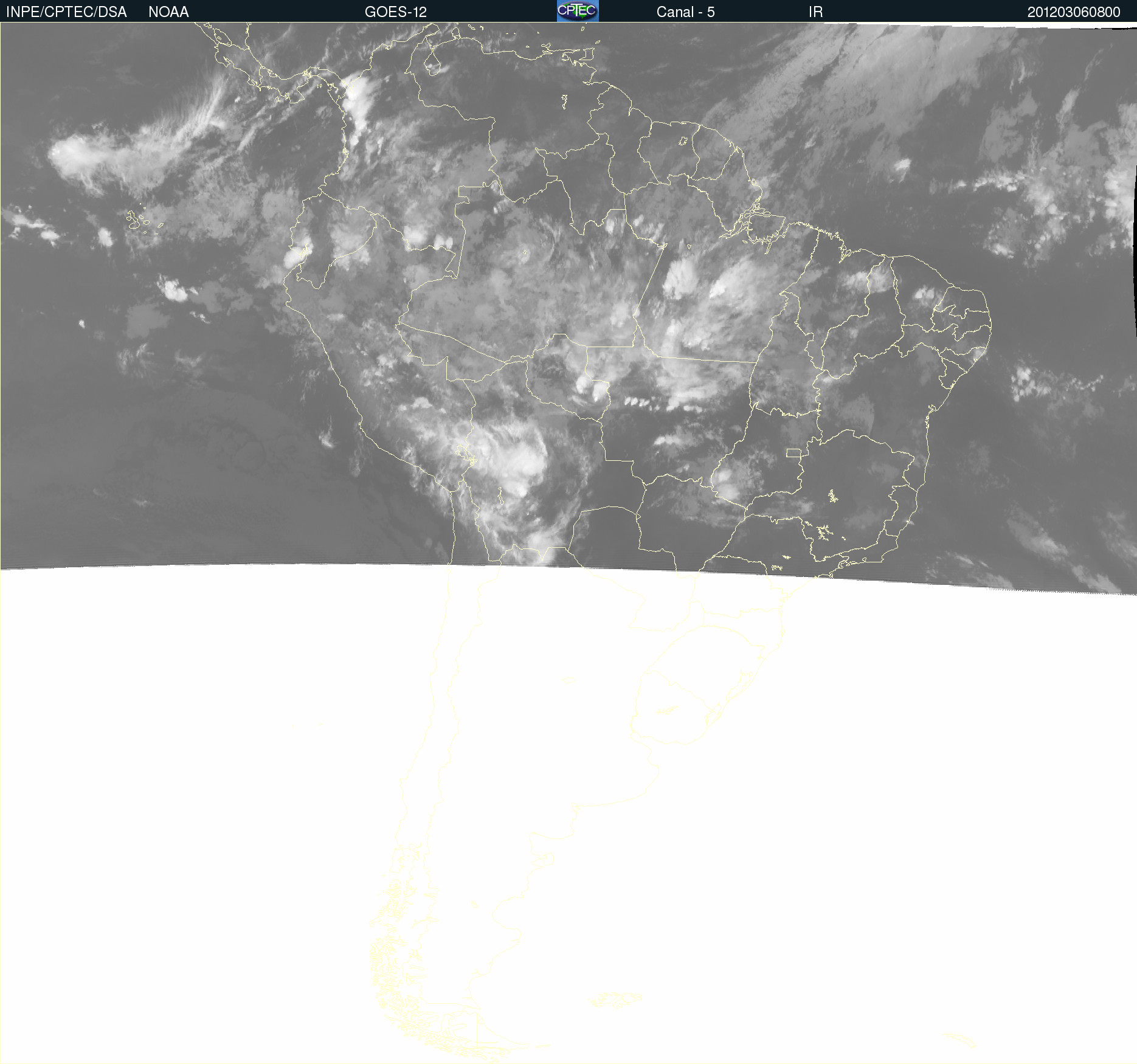
Task: Click the 'Canal - 5' channel label
Action: [685, 12]
